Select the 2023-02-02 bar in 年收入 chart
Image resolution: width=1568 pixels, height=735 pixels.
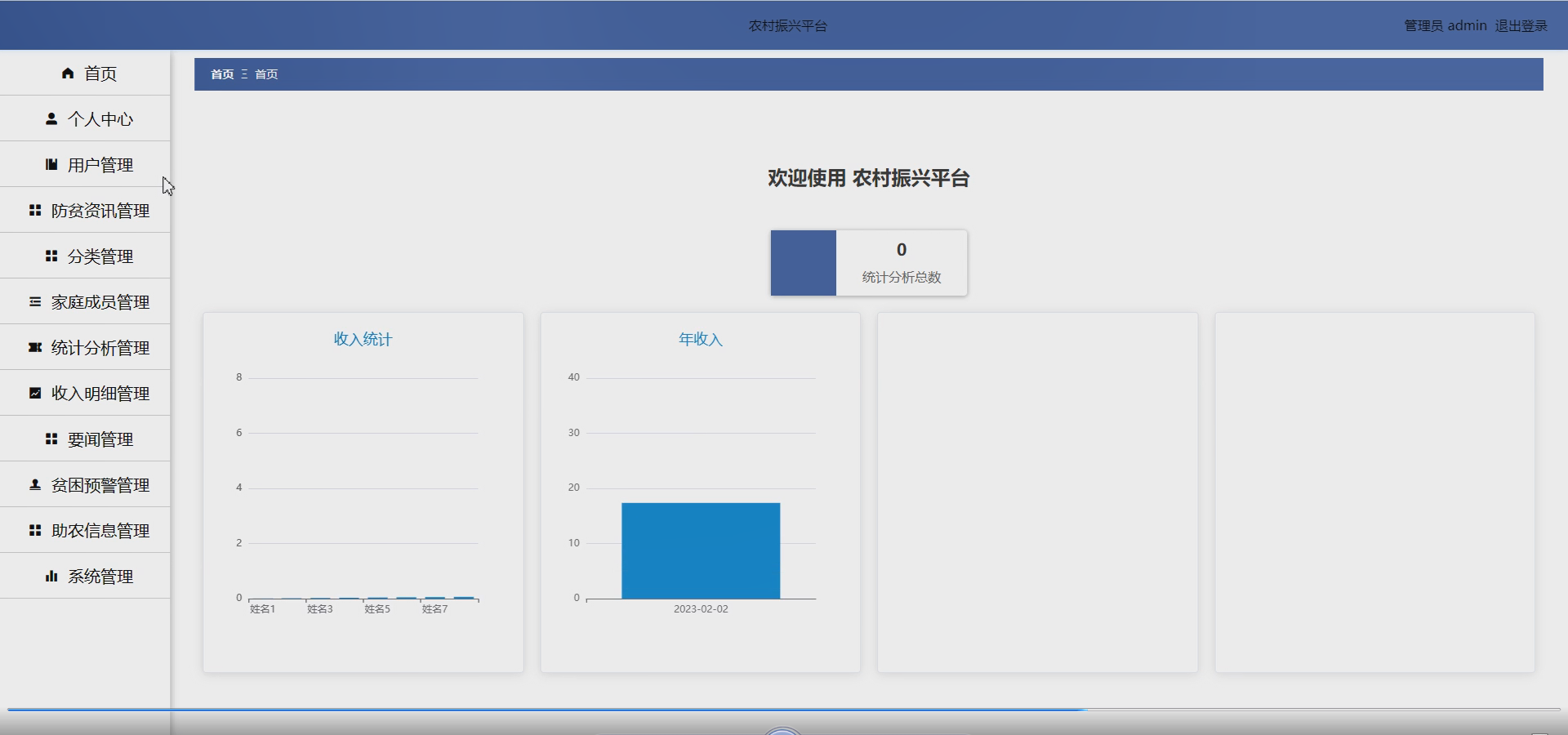(x=700, y=551)
